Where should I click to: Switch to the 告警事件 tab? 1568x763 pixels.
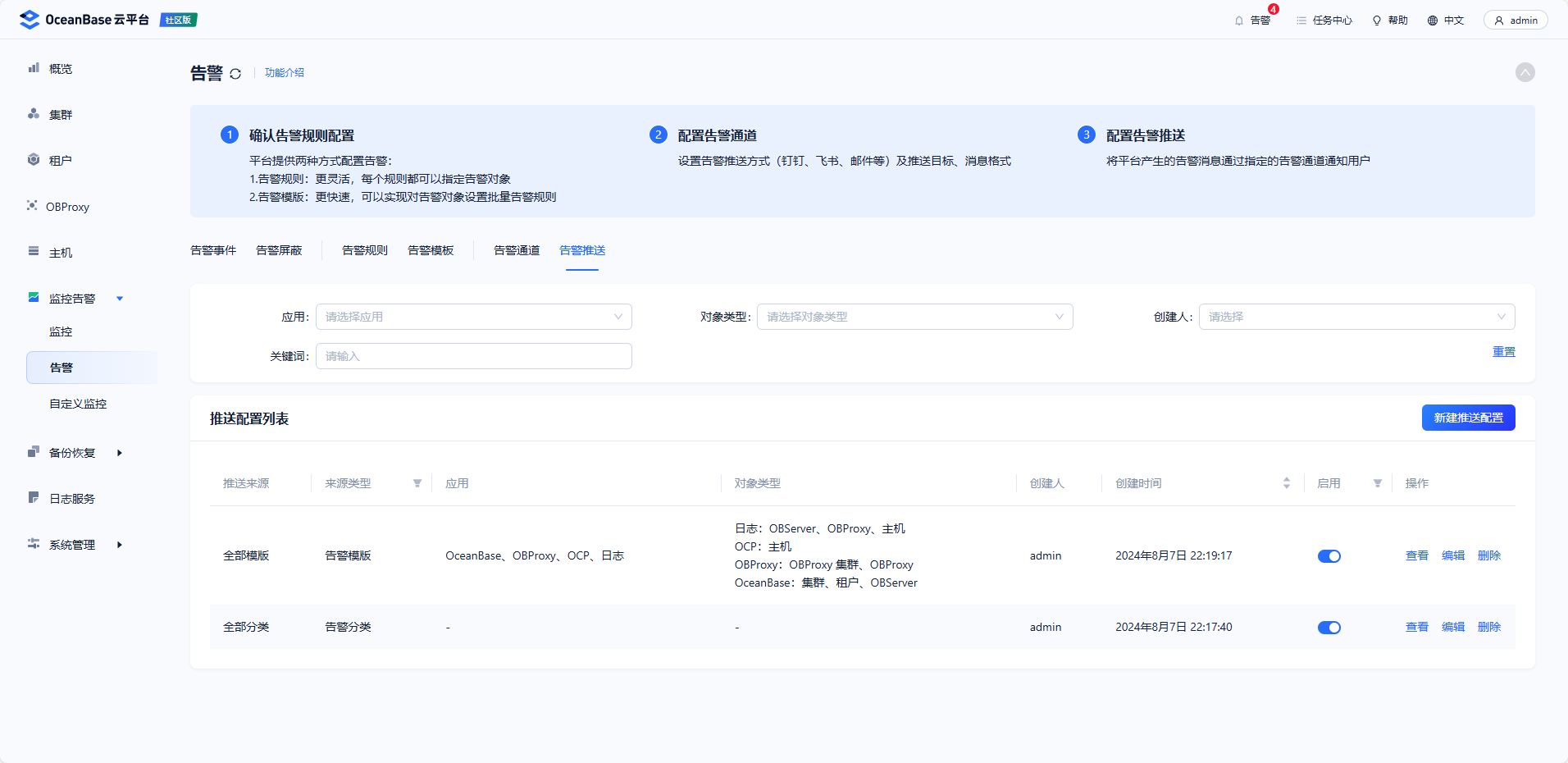tap(213, 250)
